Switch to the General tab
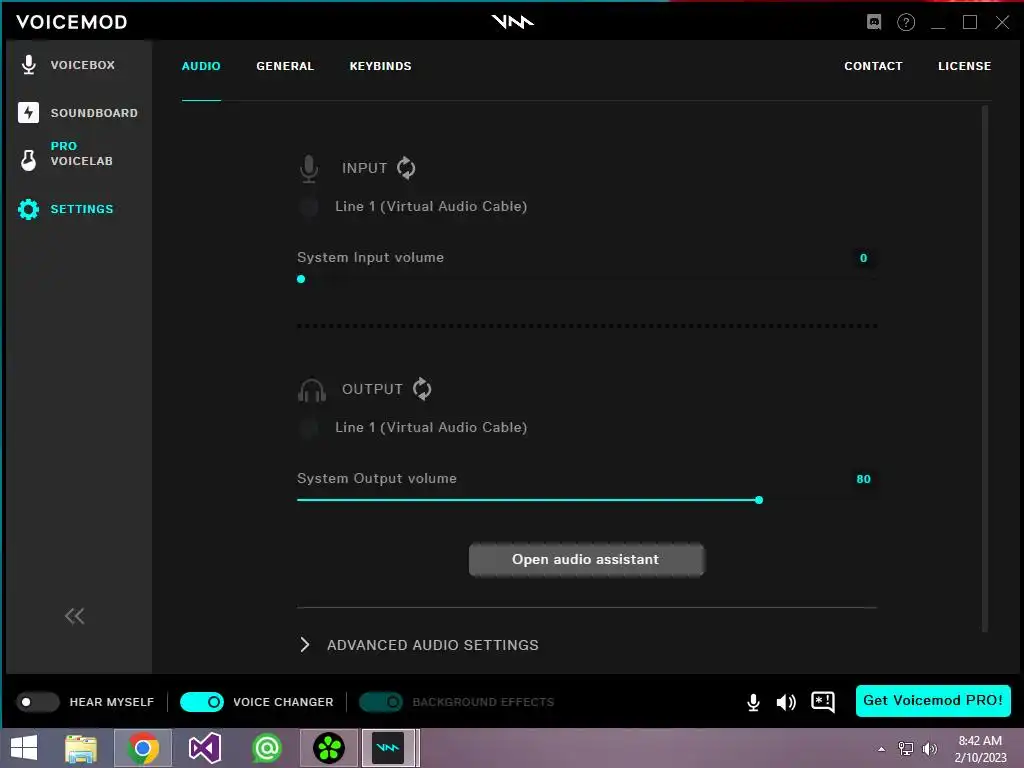Screen dimensions: 1024x768 coord(285,66)
